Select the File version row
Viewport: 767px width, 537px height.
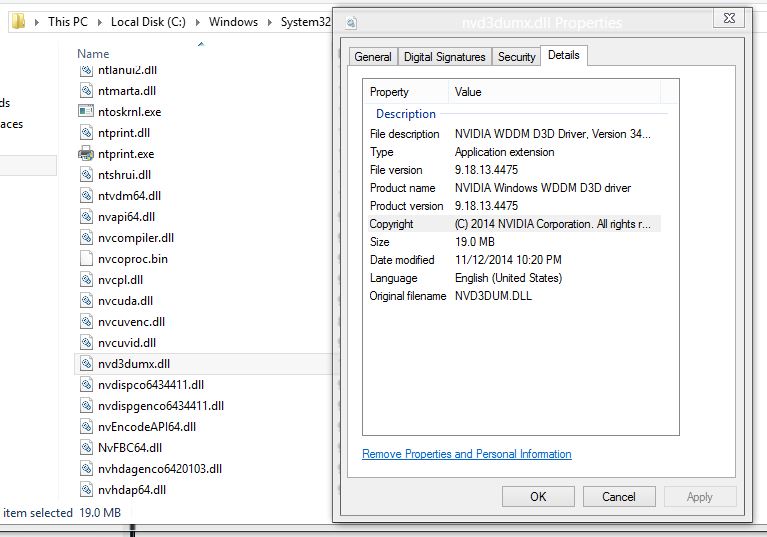click(514, 170)
